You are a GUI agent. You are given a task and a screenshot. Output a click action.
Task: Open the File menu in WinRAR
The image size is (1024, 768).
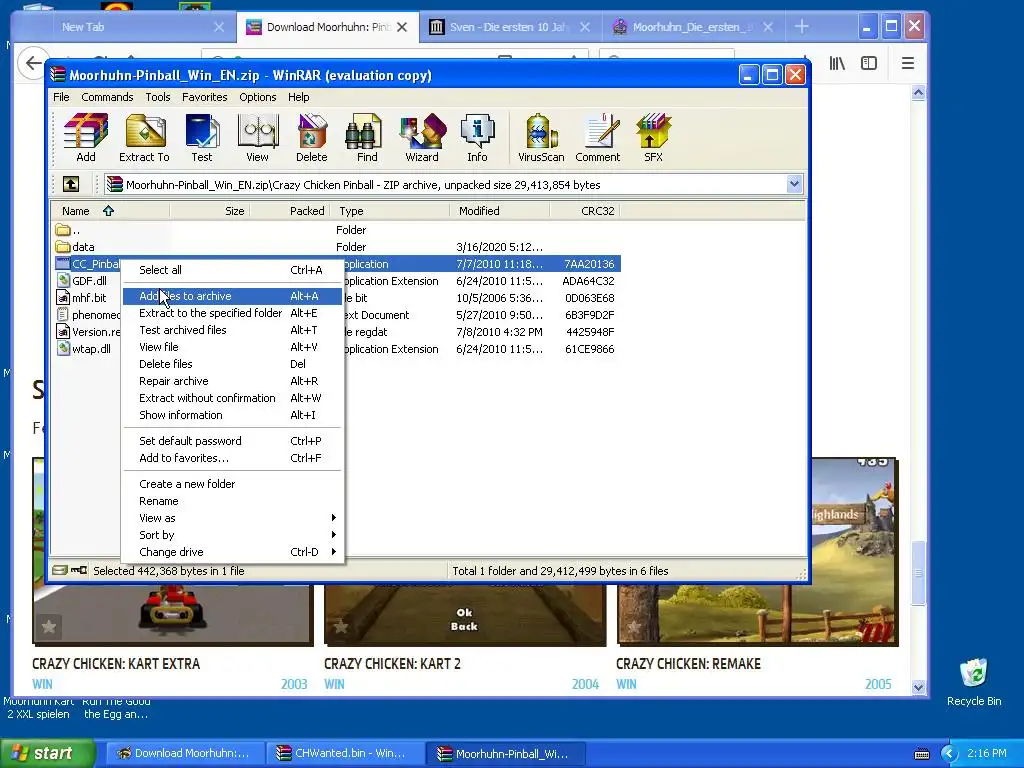(61, 97)
